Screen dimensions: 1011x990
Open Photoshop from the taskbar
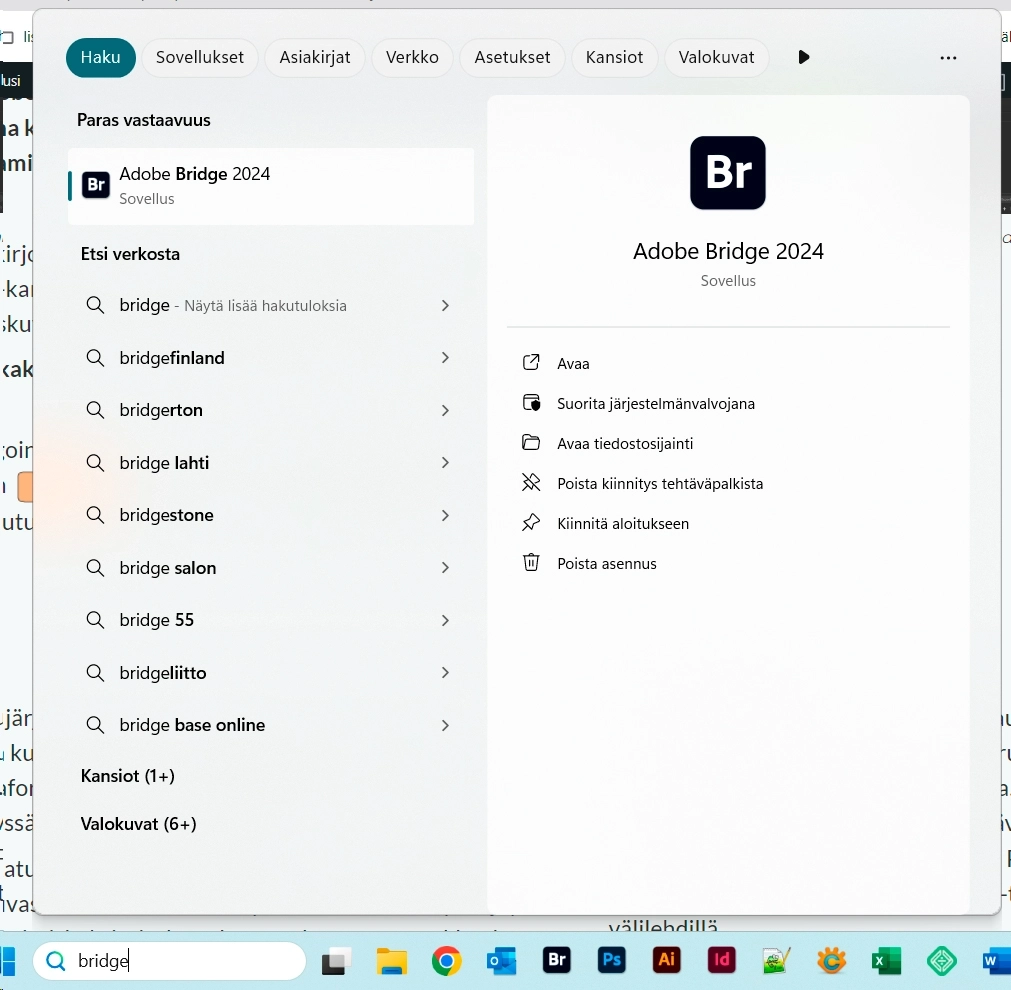[x=611, y=961]
